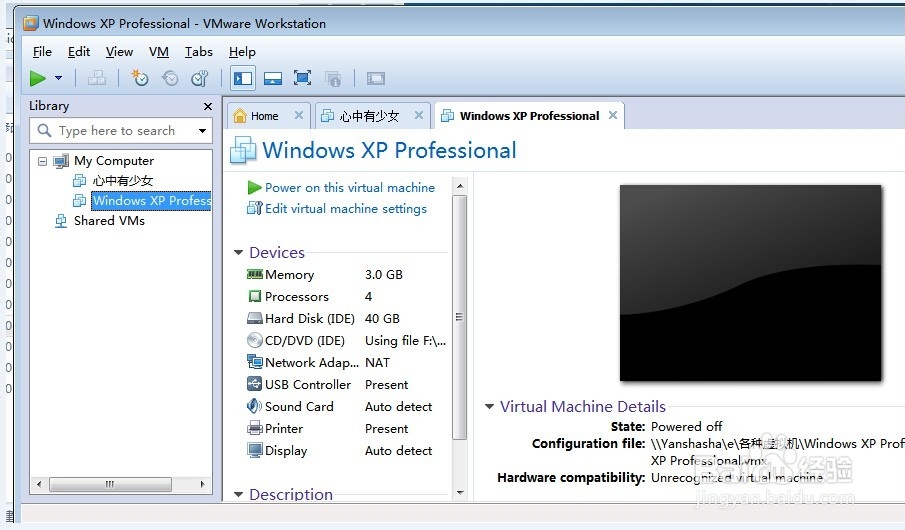Take a snapshot of the virtual machine
905x530 pixels.
click(140, 78)
